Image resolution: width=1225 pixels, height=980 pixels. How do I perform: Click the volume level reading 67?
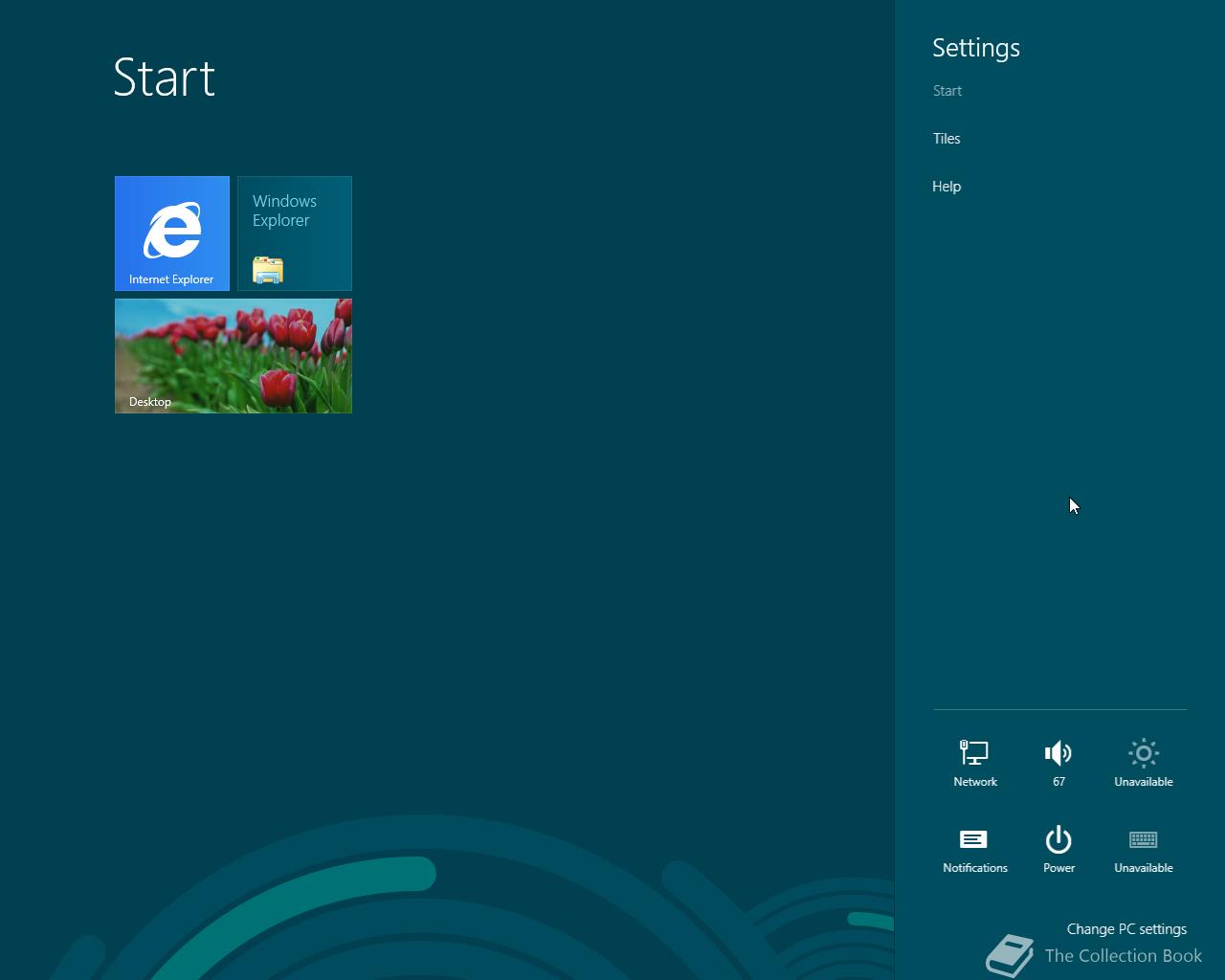1058,781
